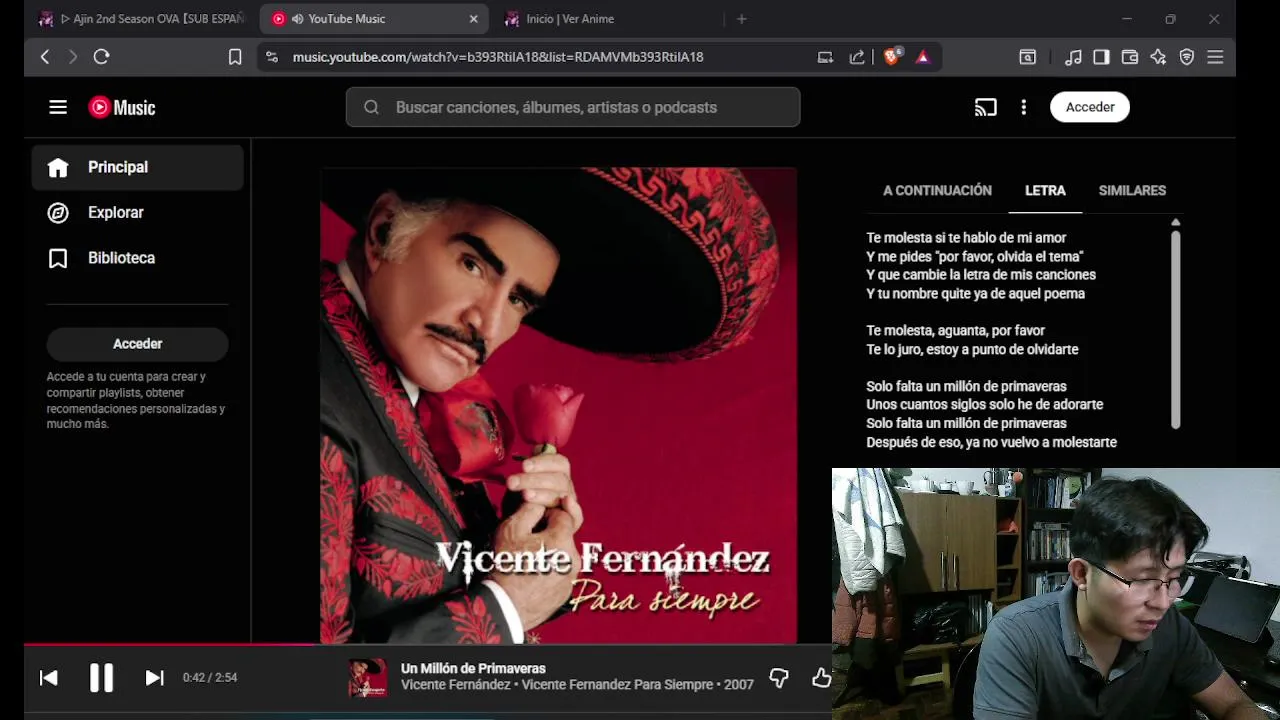Select the LETRA tab
Image resolution: width=1280 pixels, height=720 pixels.
click(1045, 190)
